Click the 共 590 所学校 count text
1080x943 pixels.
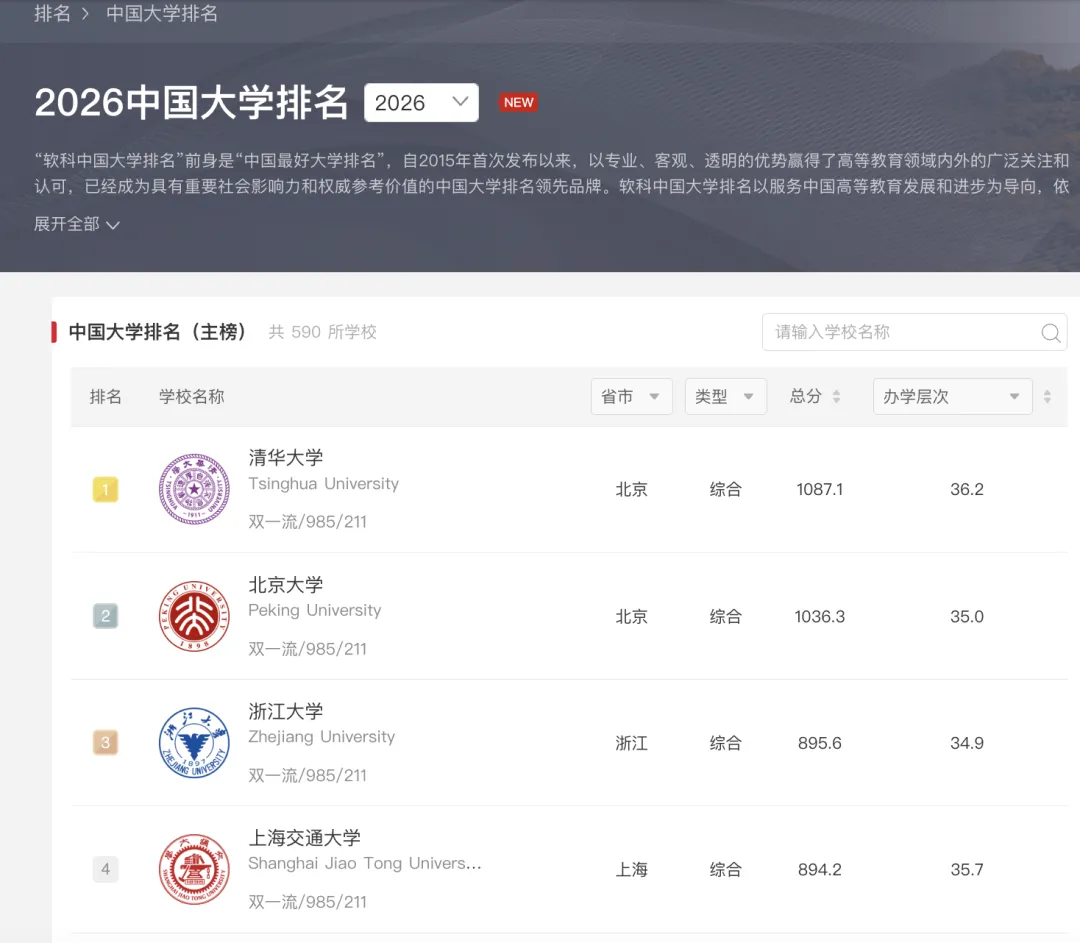pyautogui.click(x=322, y=332)
